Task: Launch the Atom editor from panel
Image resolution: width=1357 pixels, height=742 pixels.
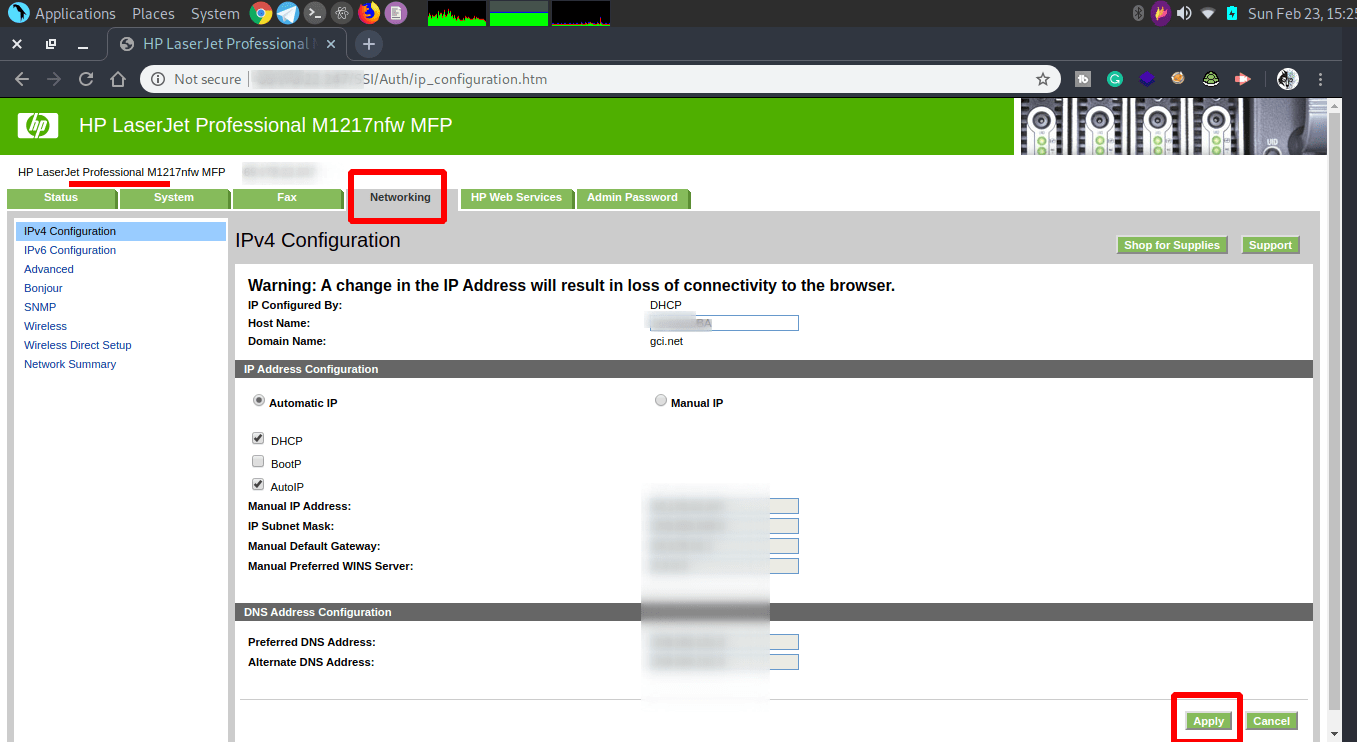Action: click(342, 13)
